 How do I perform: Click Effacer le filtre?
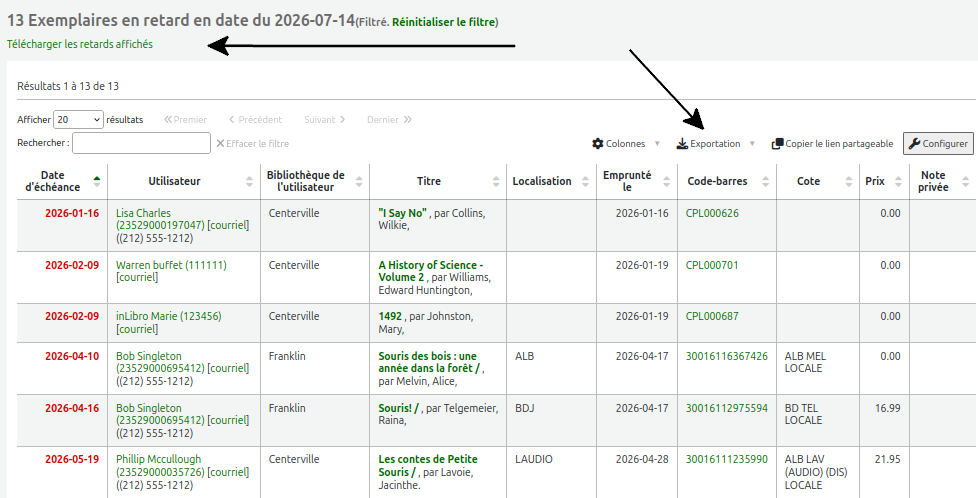[x=253, y=144]
